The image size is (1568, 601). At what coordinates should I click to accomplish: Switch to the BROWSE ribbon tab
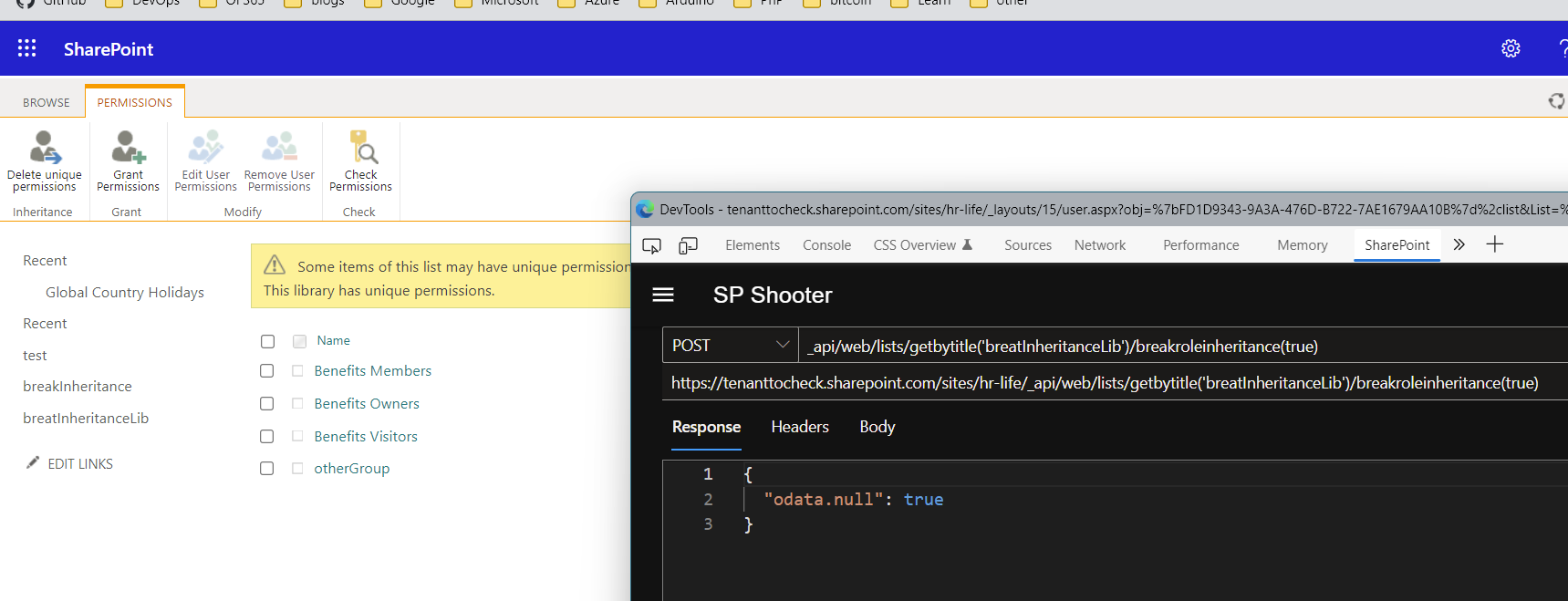tap(47, 102)
